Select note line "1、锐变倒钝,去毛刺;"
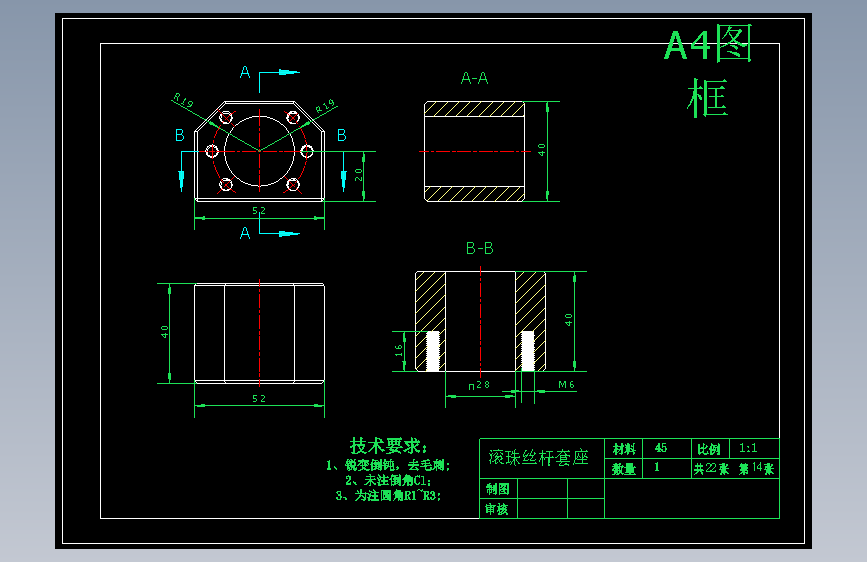This screenshot has height=562, width=867. tap(388, 465)
